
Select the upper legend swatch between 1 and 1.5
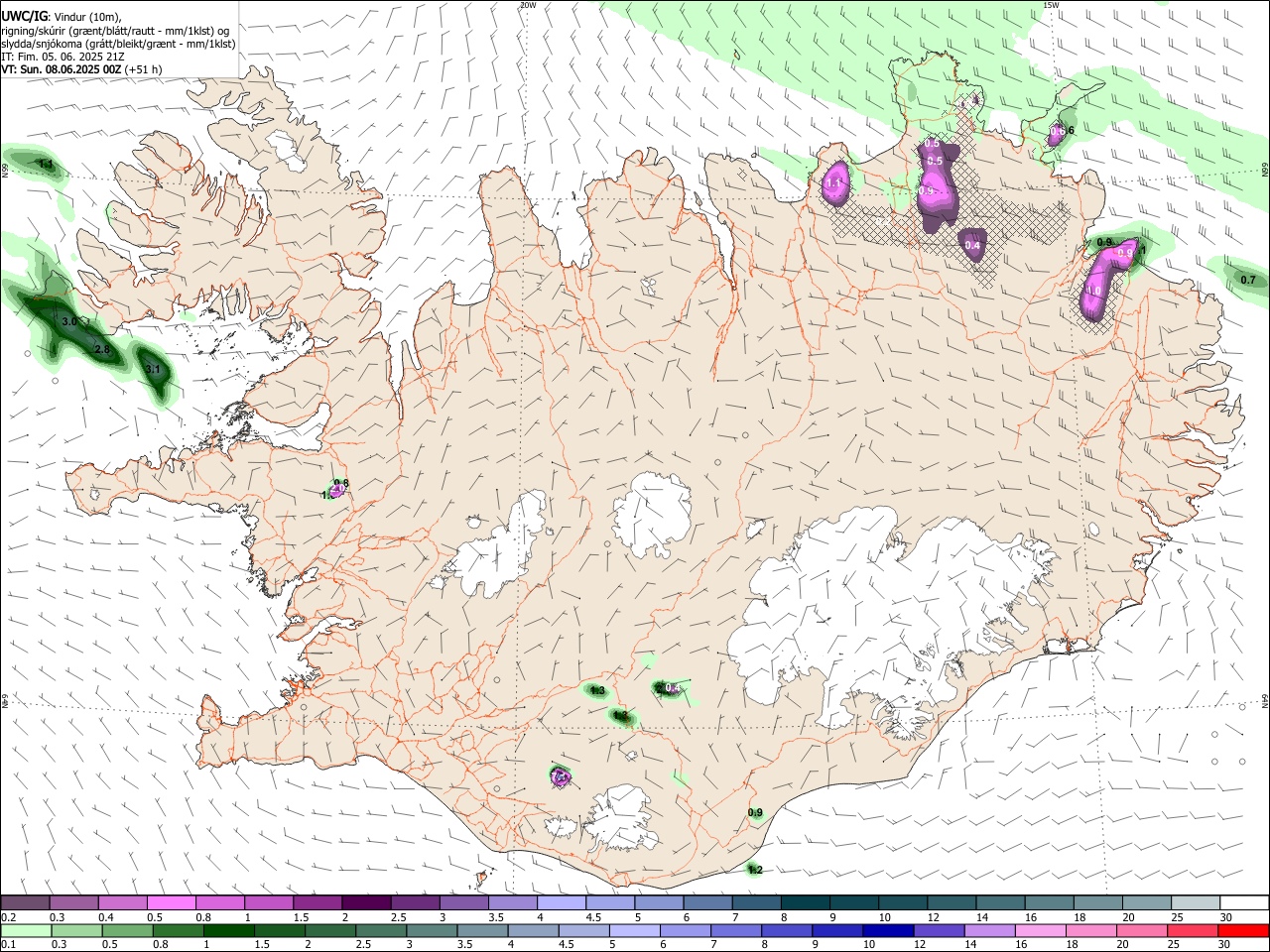(268, 902)
